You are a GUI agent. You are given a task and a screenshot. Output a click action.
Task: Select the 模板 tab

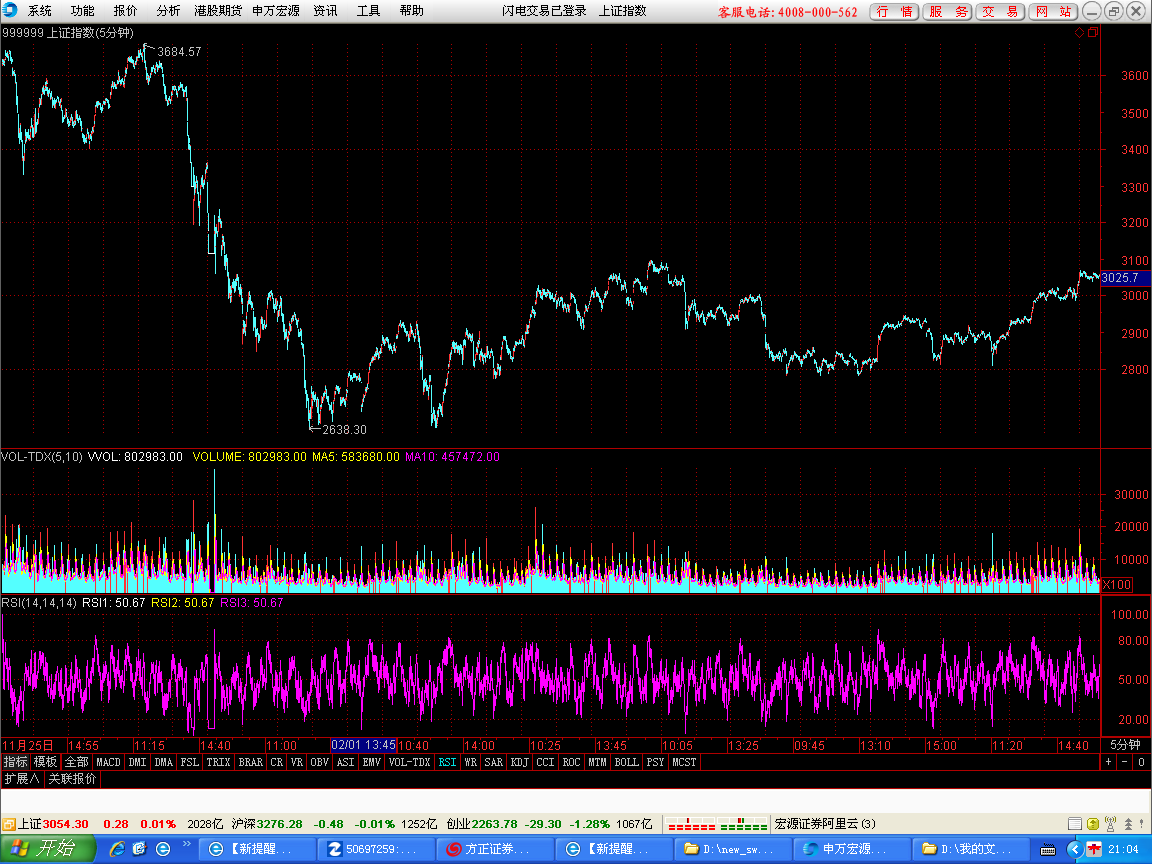click(x=45, y=762)
